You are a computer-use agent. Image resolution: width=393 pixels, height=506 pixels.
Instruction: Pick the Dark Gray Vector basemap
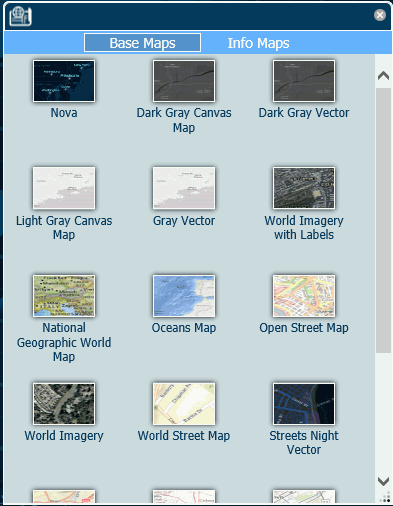(304, 81)
